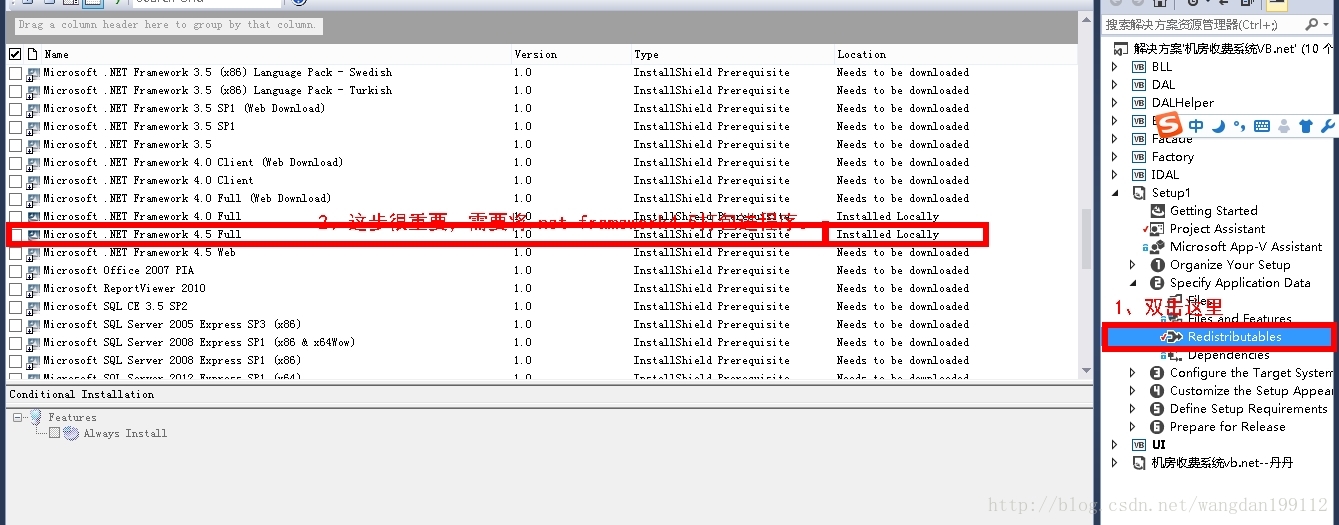The height and width of the screenshot is (525, 1339).
Task: Click the VB project icon next to BLL
Action: pos(1138,67)
